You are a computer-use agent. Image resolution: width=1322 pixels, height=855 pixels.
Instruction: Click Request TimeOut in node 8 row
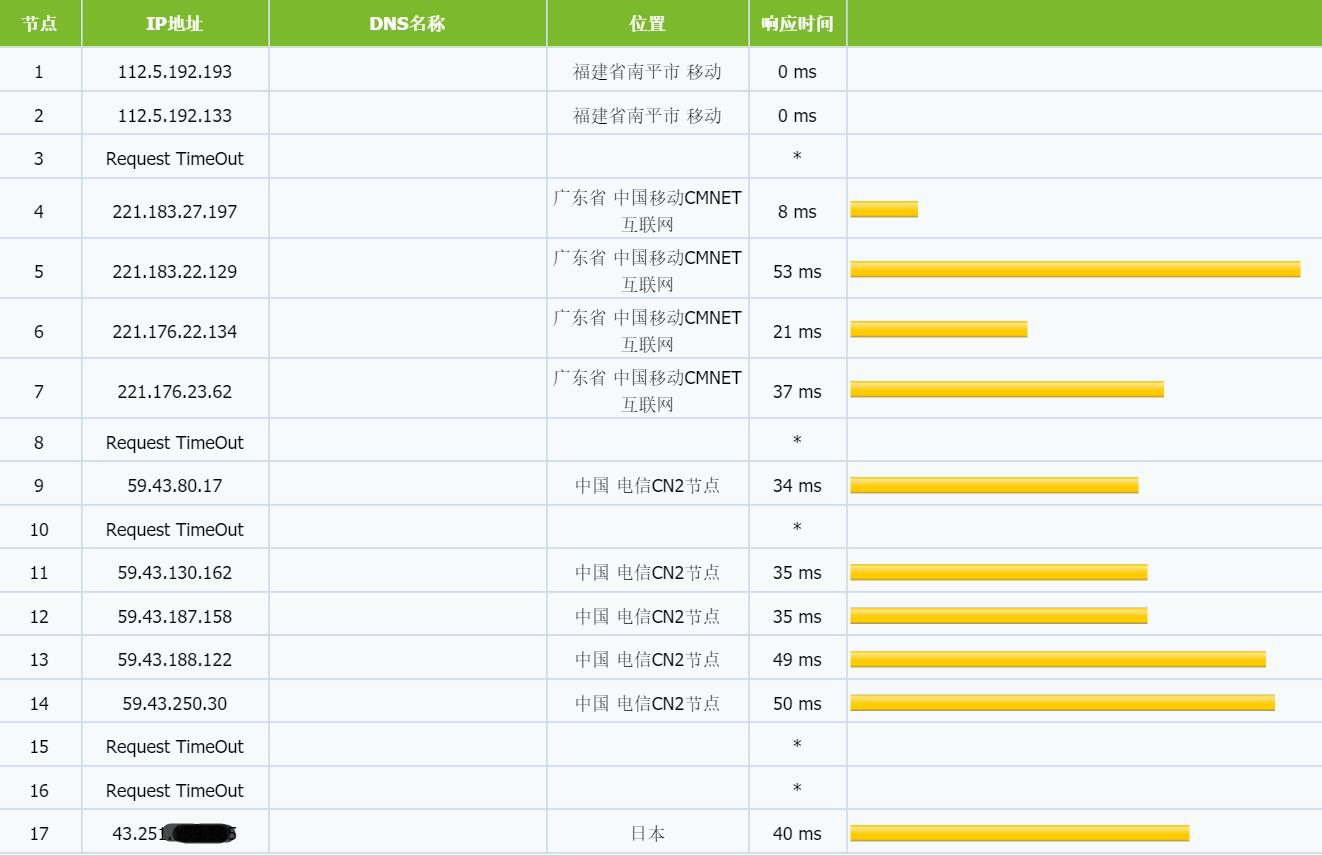175,443
